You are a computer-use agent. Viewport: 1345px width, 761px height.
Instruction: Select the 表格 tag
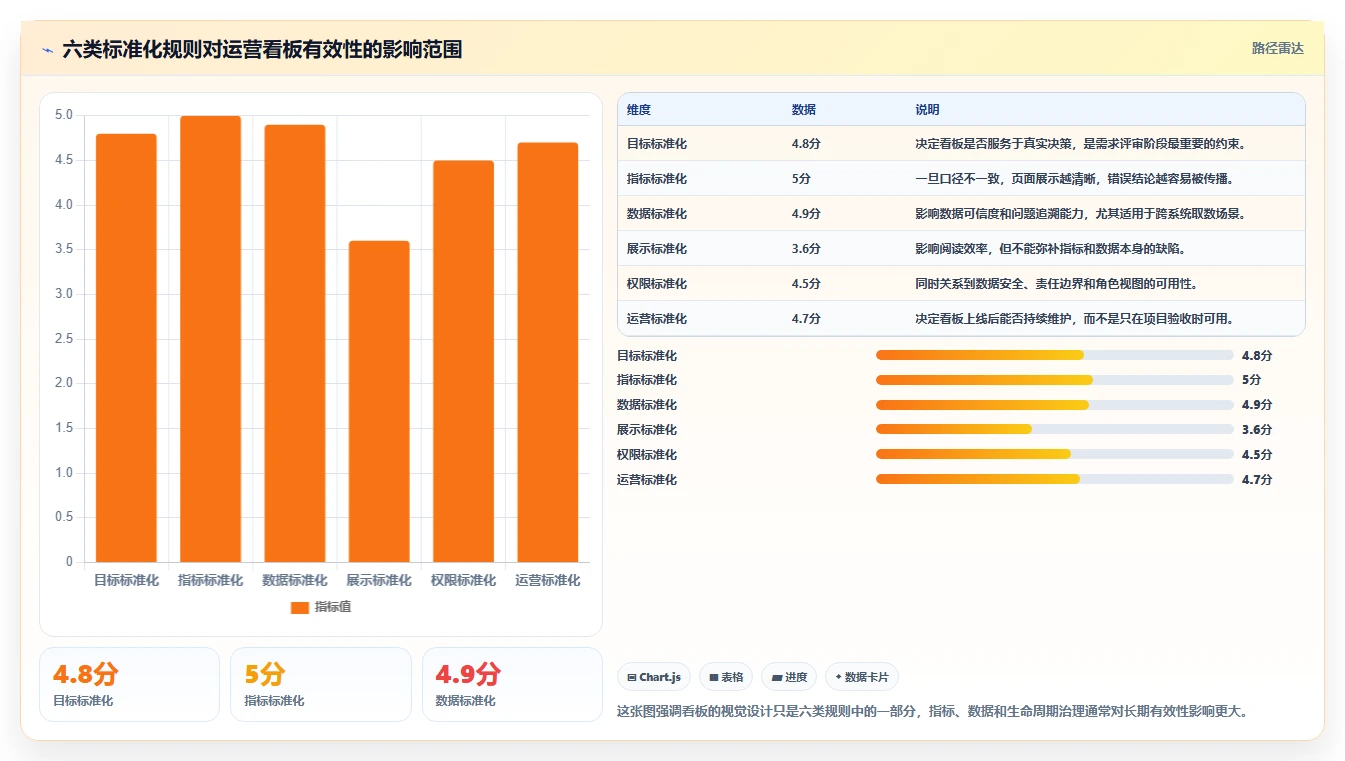726,677
